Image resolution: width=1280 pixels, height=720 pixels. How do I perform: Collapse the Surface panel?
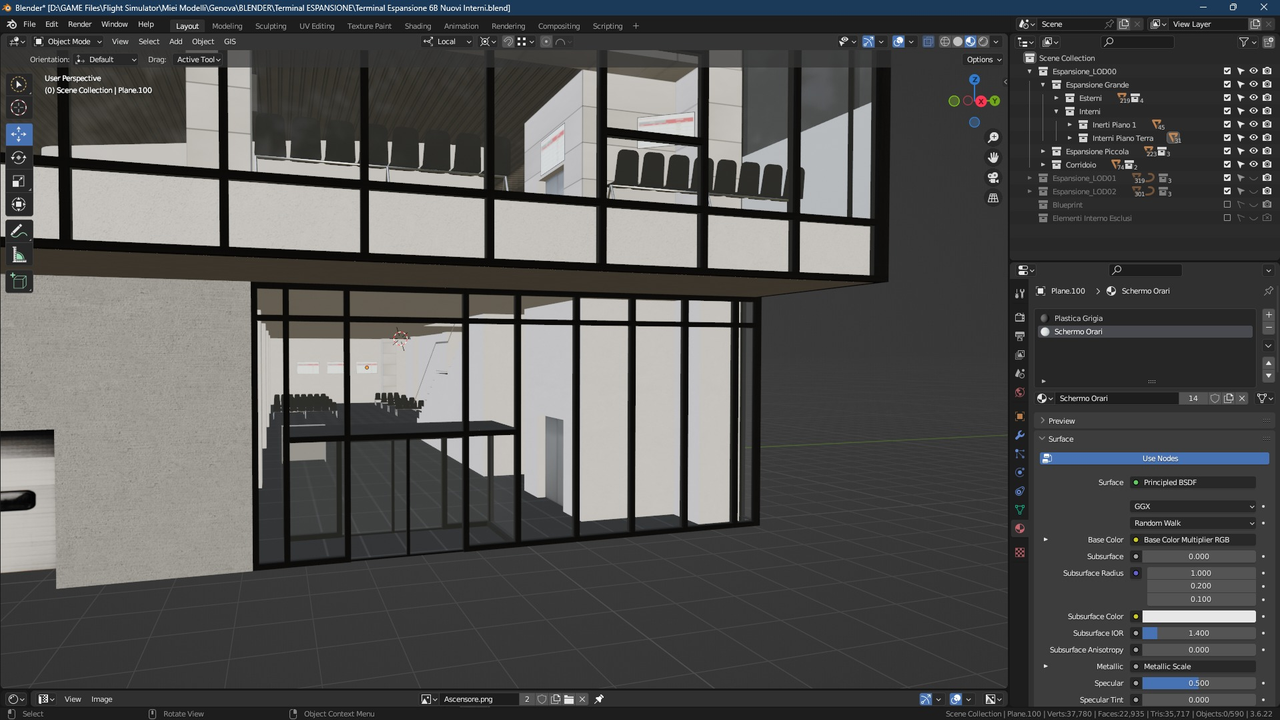[x=1060, y=439]
